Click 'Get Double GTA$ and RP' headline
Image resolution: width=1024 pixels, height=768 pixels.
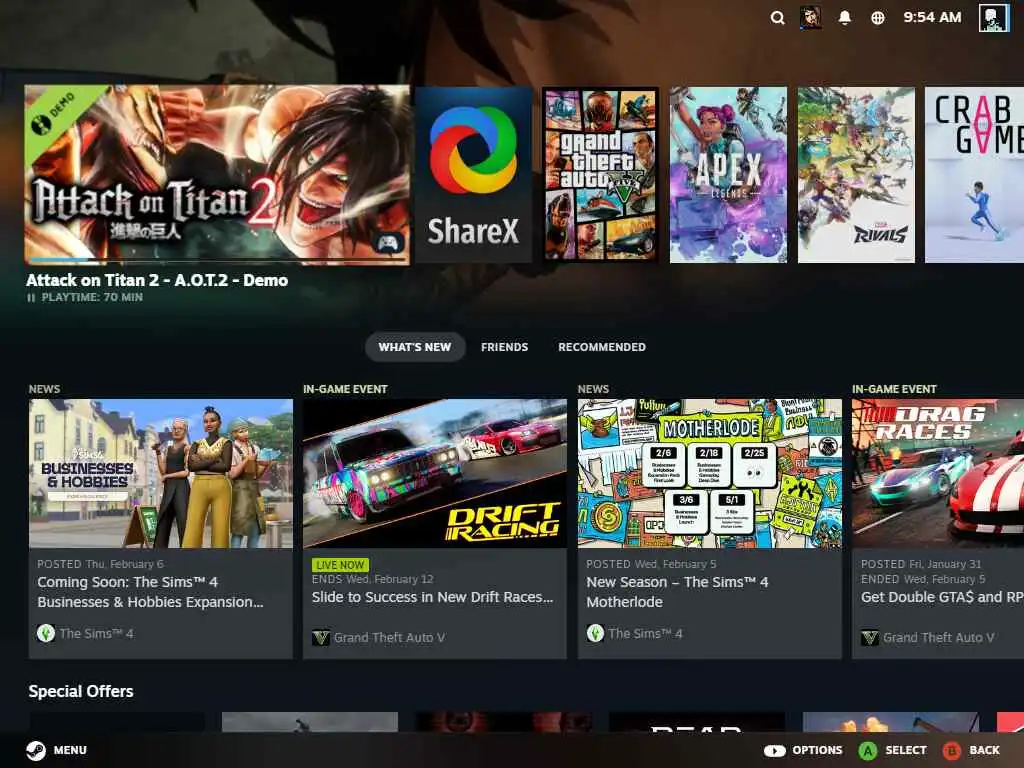942,597
